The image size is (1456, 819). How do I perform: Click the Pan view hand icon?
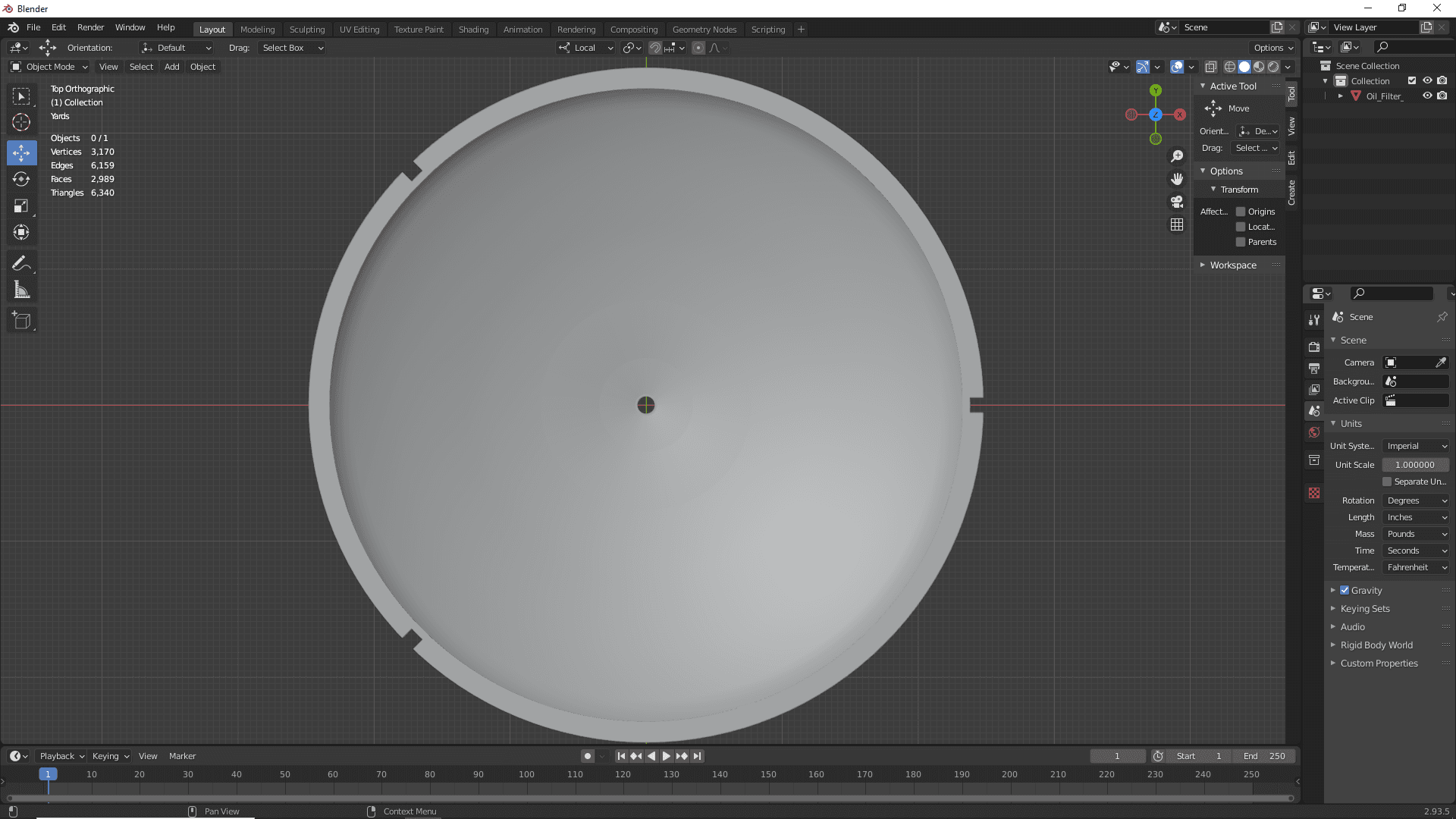point(1177,179)
